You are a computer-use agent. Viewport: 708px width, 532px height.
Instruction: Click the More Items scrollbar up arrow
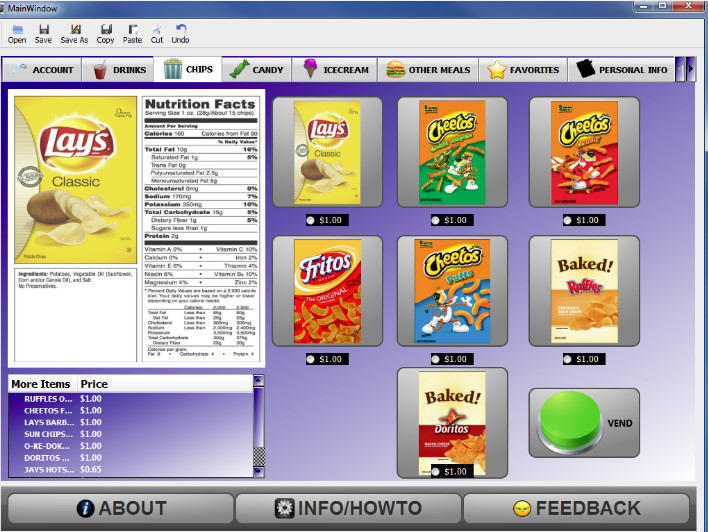(x=259, y=380)
